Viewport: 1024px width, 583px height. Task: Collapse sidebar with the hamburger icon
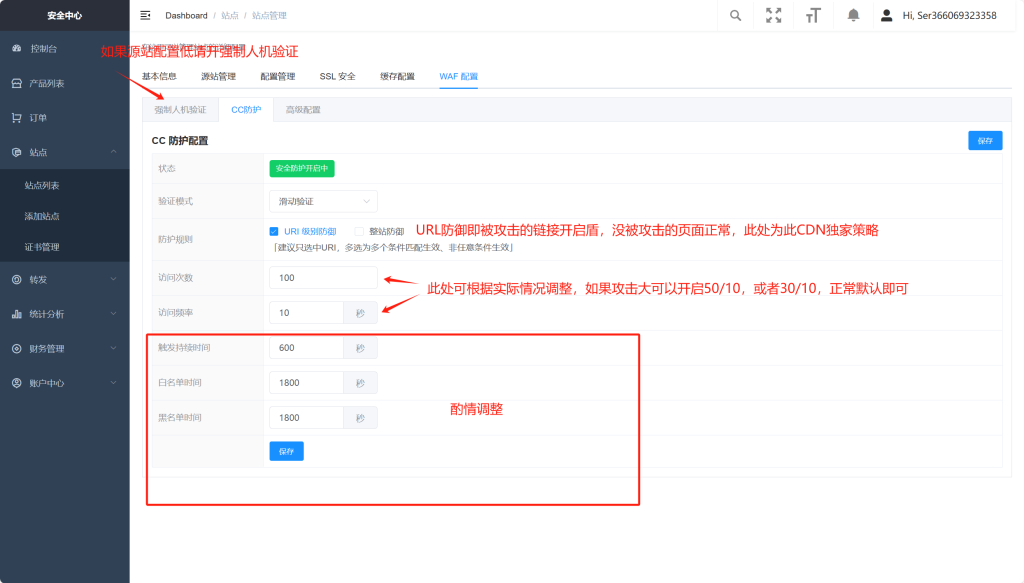[x=146, y=15]
